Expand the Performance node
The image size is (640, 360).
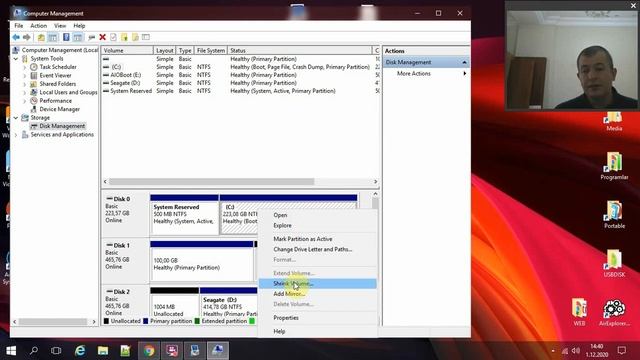pos(24,101)
